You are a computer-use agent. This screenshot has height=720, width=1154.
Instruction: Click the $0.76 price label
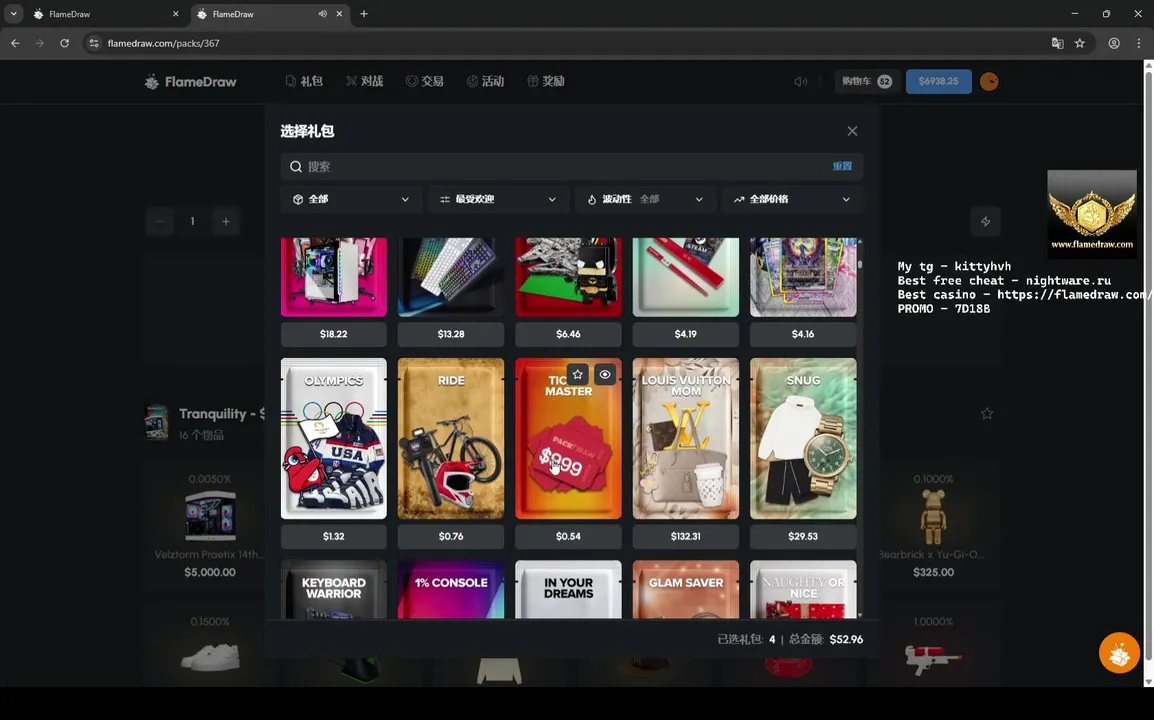451,537
